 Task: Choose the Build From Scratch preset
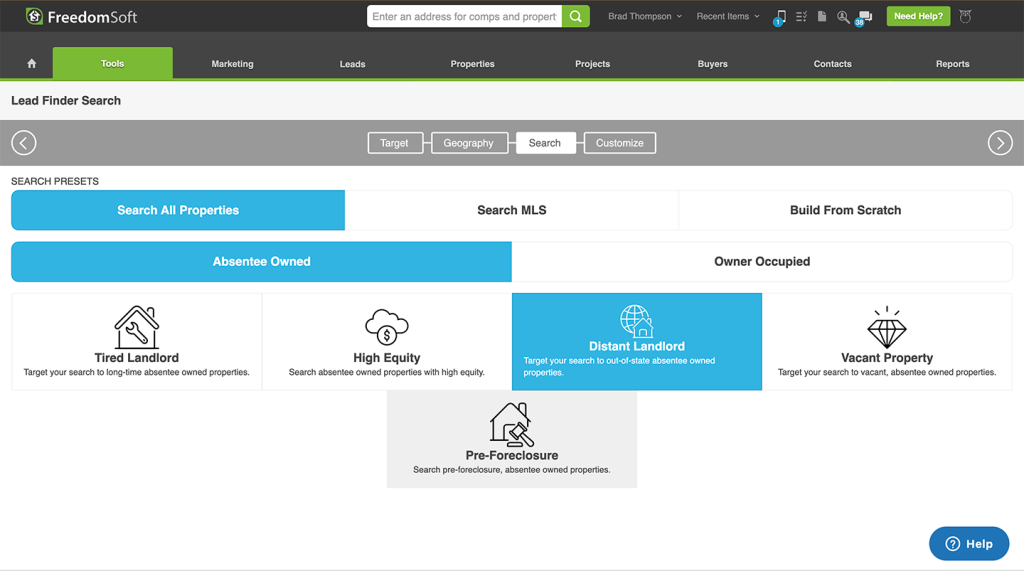(x=845, y=210)
